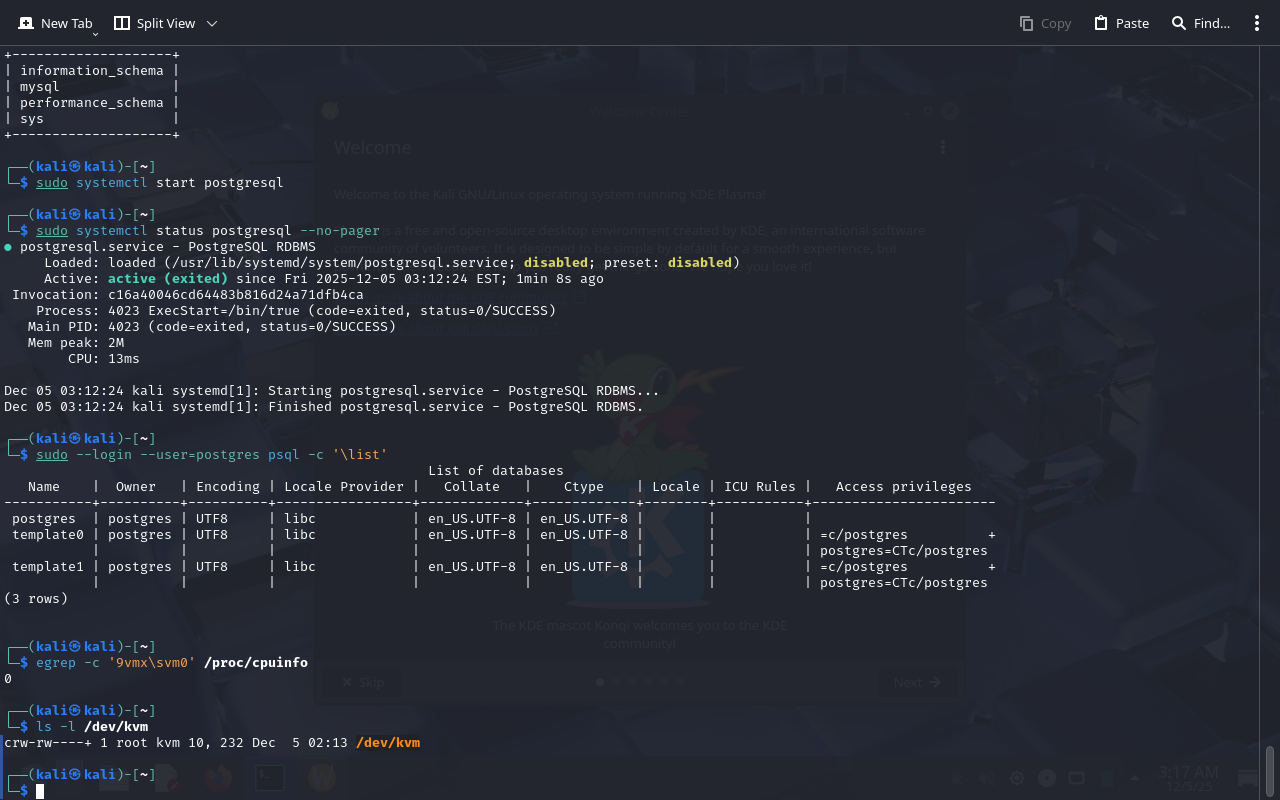Click the cursor at the empty prompt

pyautogui.click(x=40, y=791)
